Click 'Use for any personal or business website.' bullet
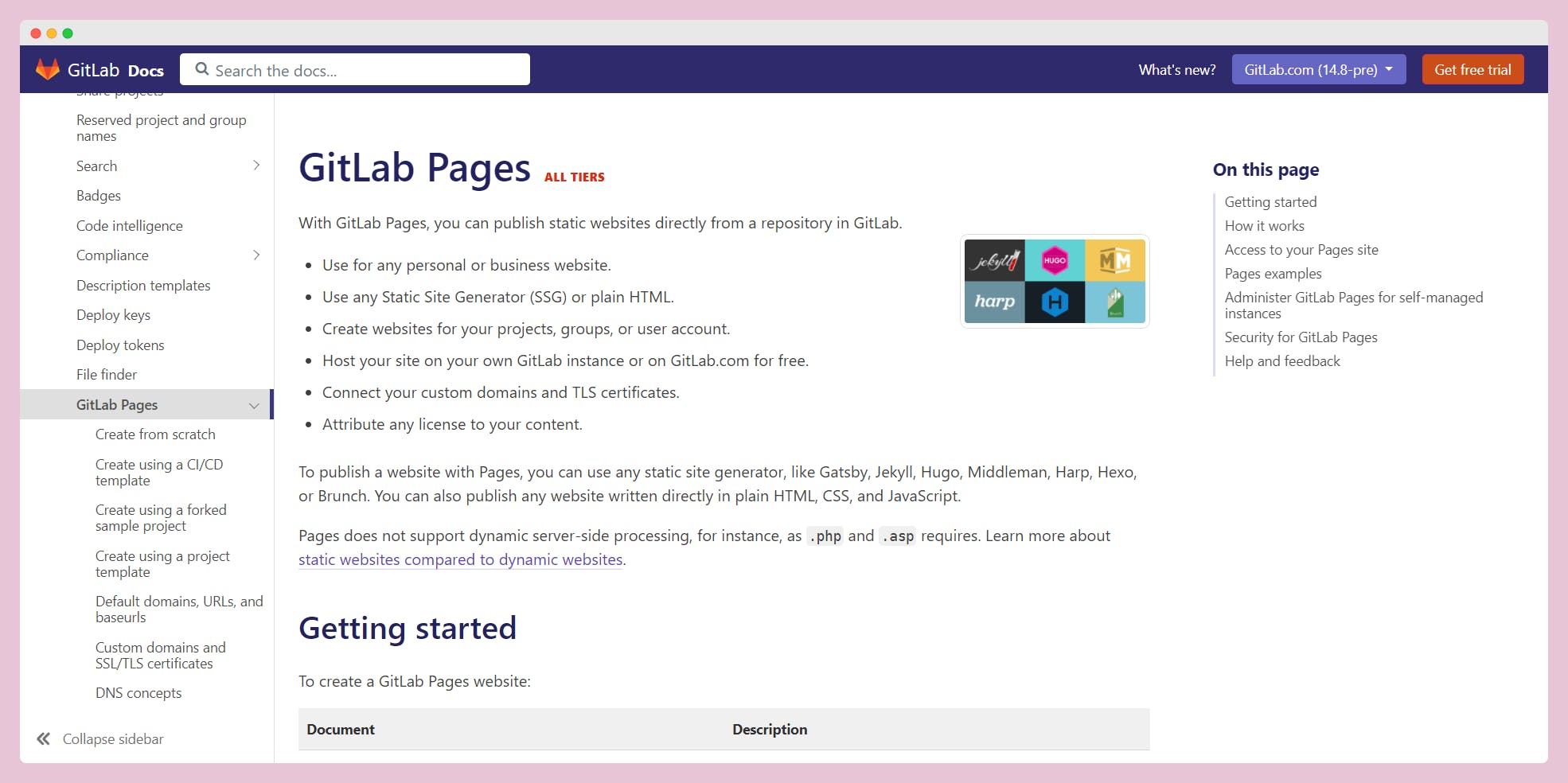The image size is (1568, 783). [466, 265]
